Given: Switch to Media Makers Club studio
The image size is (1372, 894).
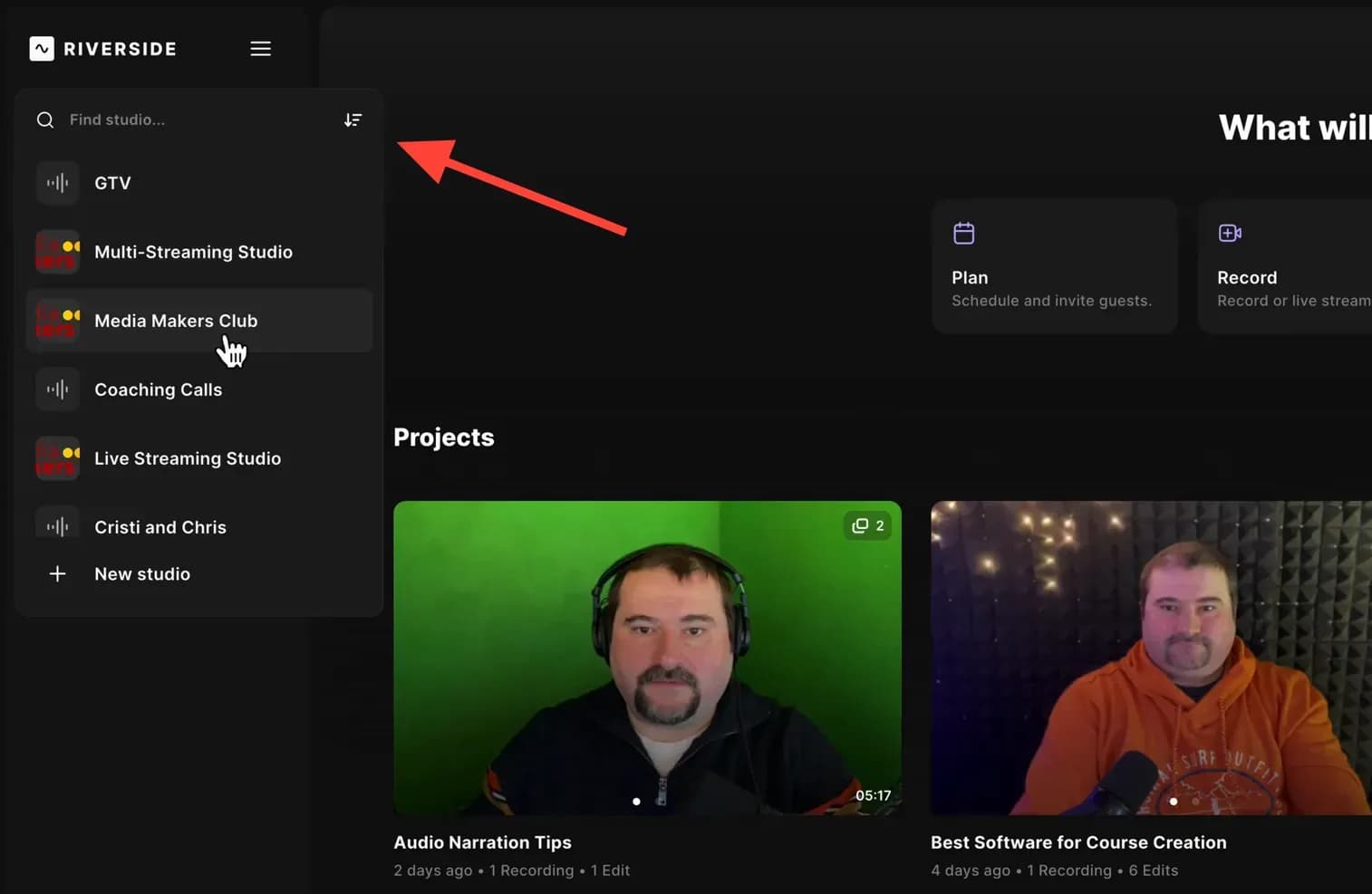Looking at the screenshot, I should point(199,321).
